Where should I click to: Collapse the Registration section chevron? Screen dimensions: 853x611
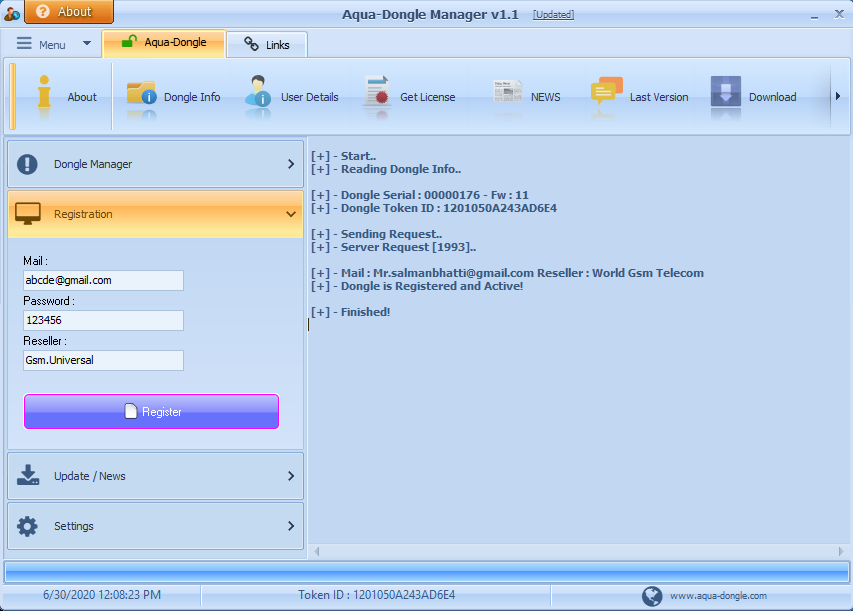coord(291,214)
